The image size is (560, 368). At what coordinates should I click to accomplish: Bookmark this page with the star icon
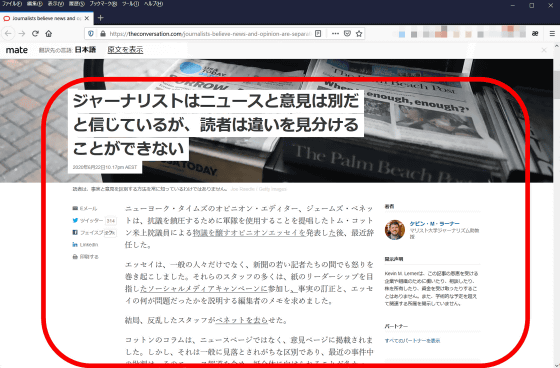(x=359, y=34)
